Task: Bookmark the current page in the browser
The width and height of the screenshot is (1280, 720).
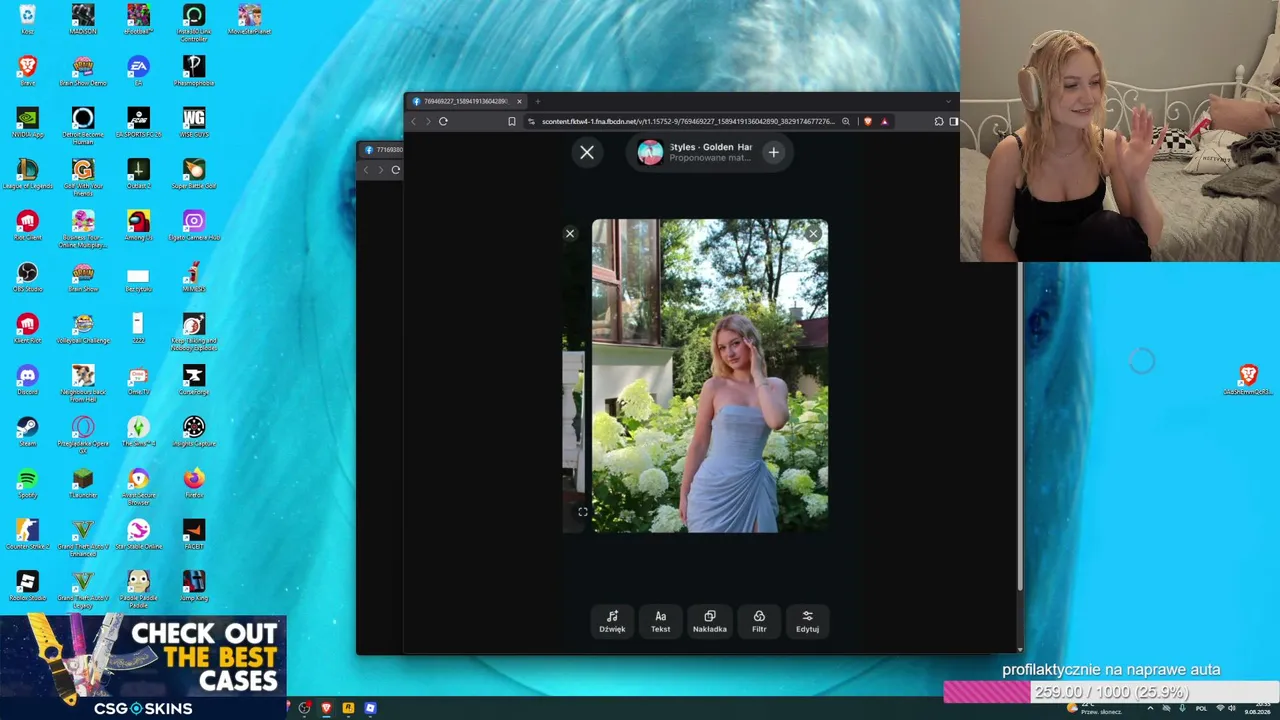Action: pyautogui.click(x=512, y=121)
